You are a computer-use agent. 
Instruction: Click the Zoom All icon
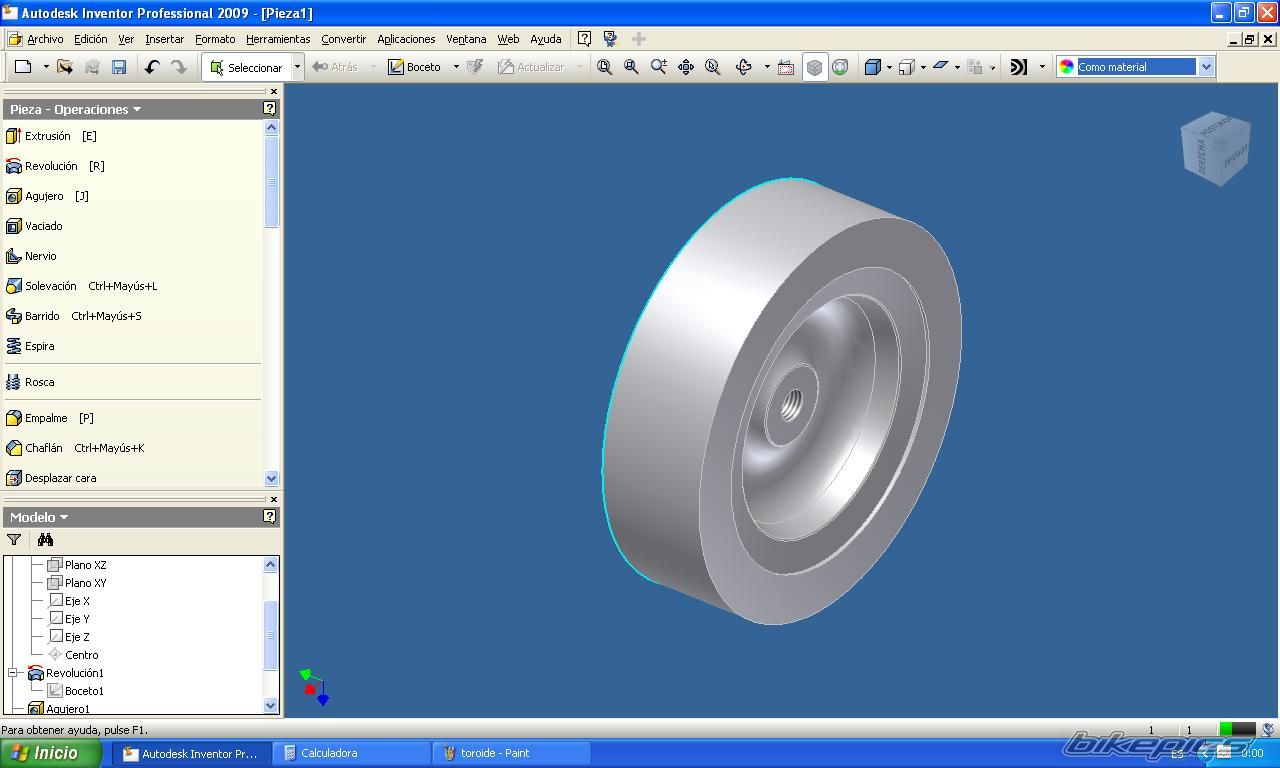point(605,67)
